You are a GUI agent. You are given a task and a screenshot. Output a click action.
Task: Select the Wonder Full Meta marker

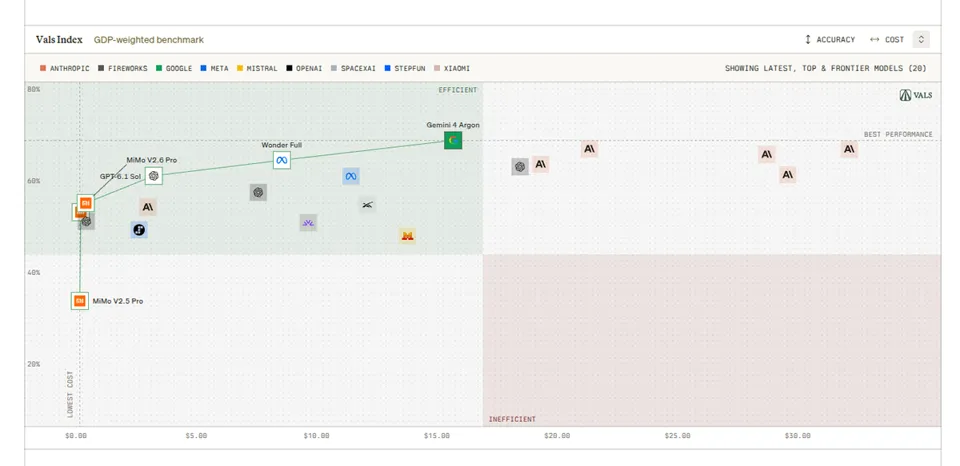[282, 160]
